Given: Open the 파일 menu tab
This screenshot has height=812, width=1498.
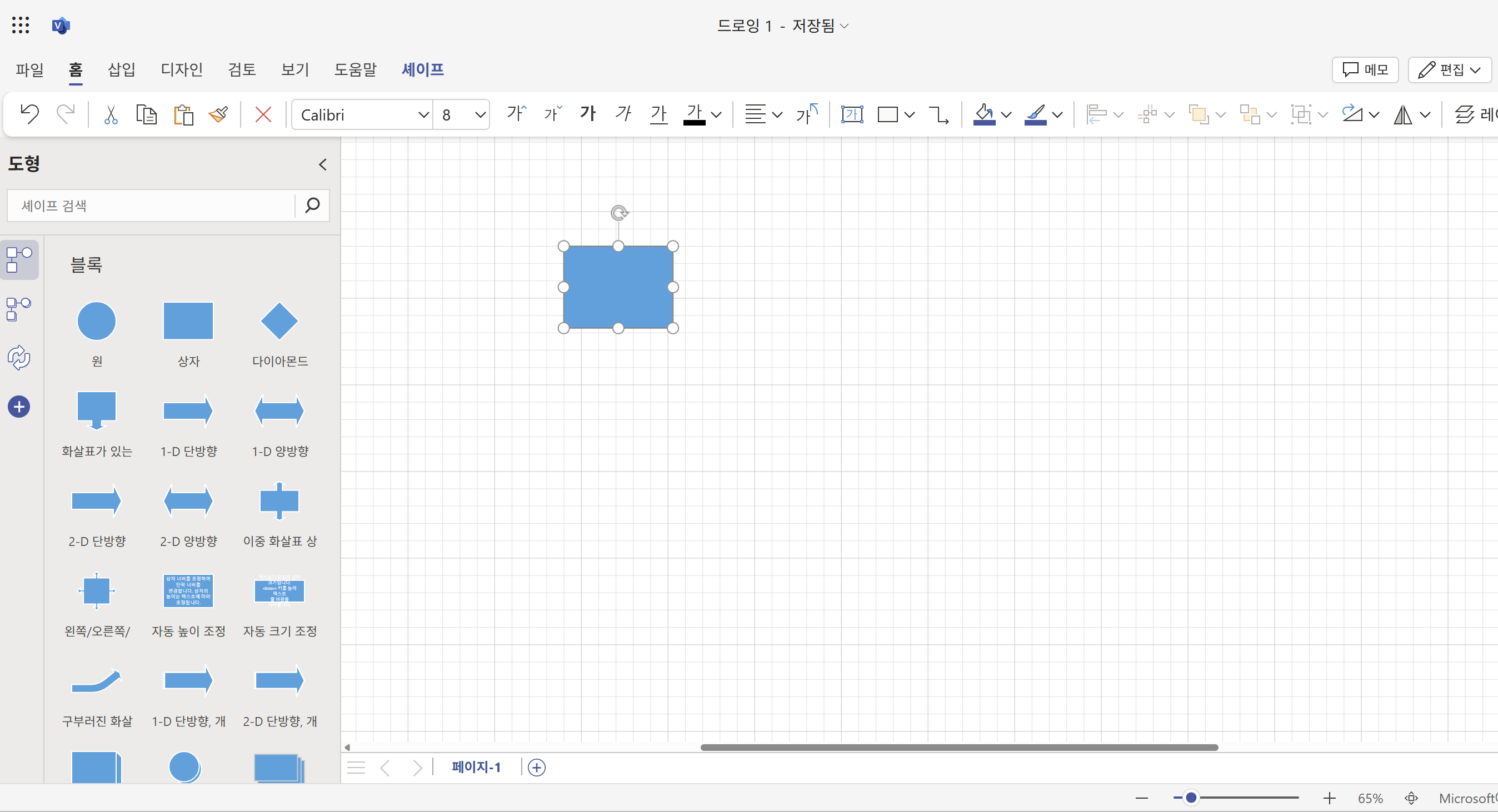Looking at the screenshot, I should (x=29, y=70).
